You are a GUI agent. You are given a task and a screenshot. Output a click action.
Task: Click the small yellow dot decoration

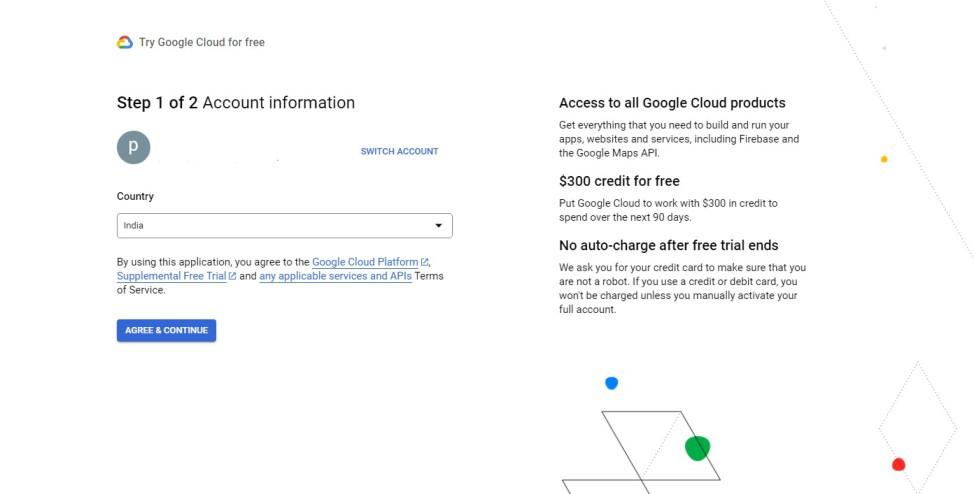(x=884, y=159)
